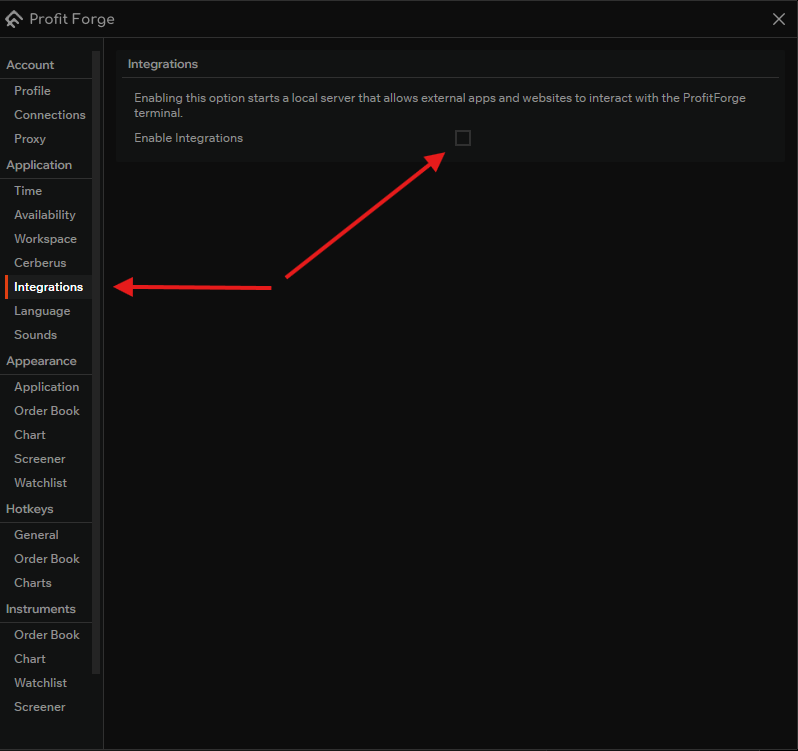
Task: Open Application under Appearance
Action: pyautogui.click(x=46, y=387)
